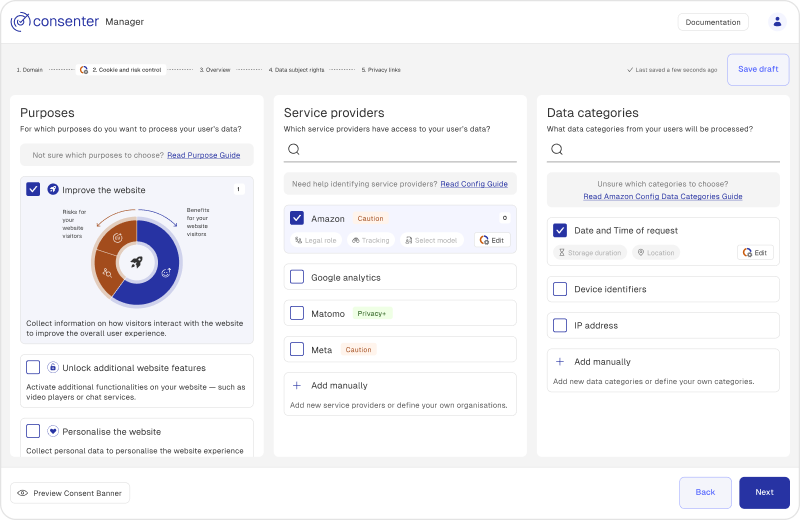Focus the Data categories search field
800x520 pixels.
pos(663,150)
